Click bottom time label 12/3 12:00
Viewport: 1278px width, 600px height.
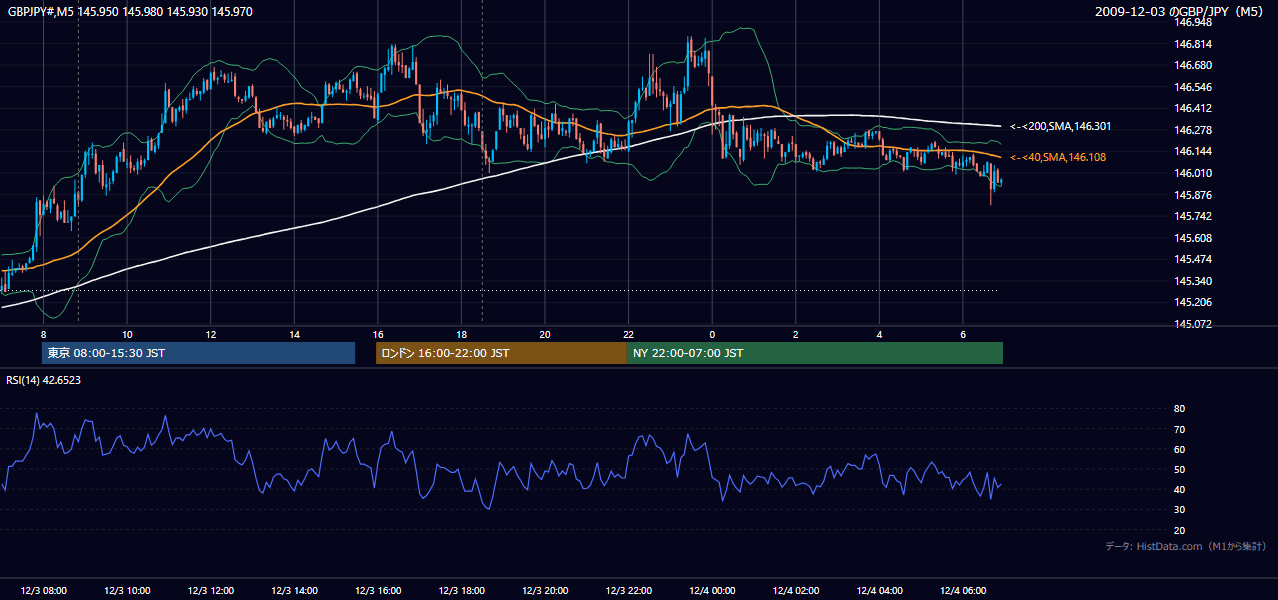click(x=210, y=591)
